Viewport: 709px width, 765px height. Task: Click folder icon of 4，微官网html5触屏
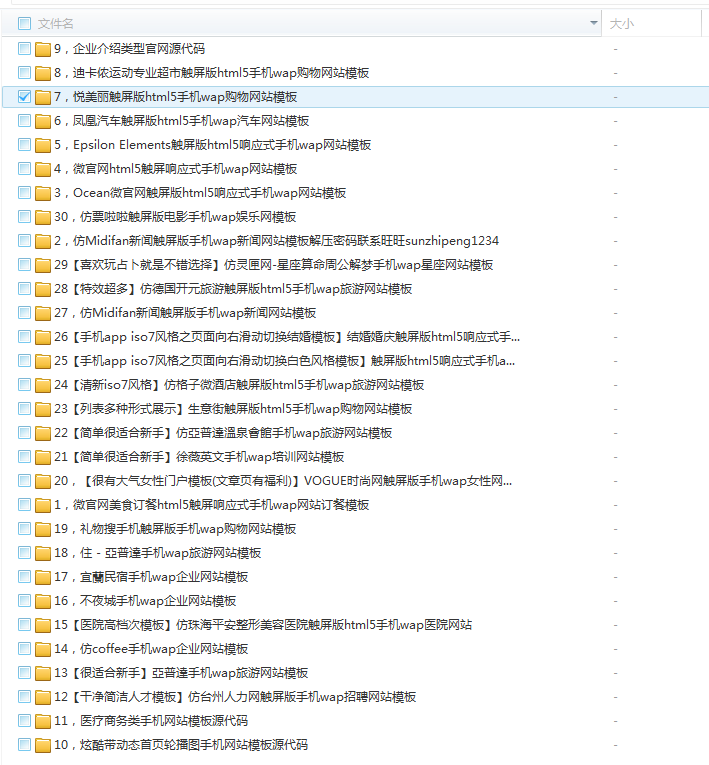[43, 169]
